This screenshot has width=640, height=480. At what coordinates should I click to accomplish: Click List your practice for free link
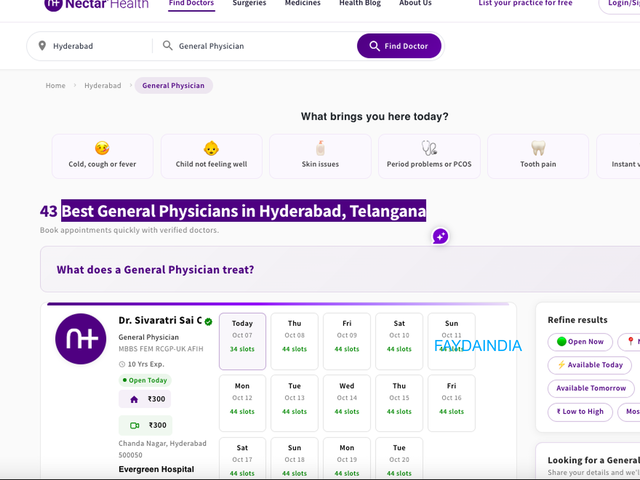[525, 3]
